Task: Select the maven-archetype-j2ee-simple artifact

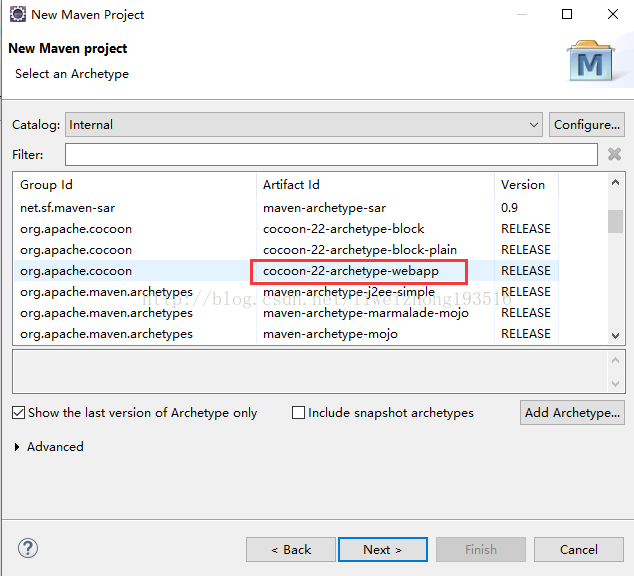Action: click(x=349, y=292)
